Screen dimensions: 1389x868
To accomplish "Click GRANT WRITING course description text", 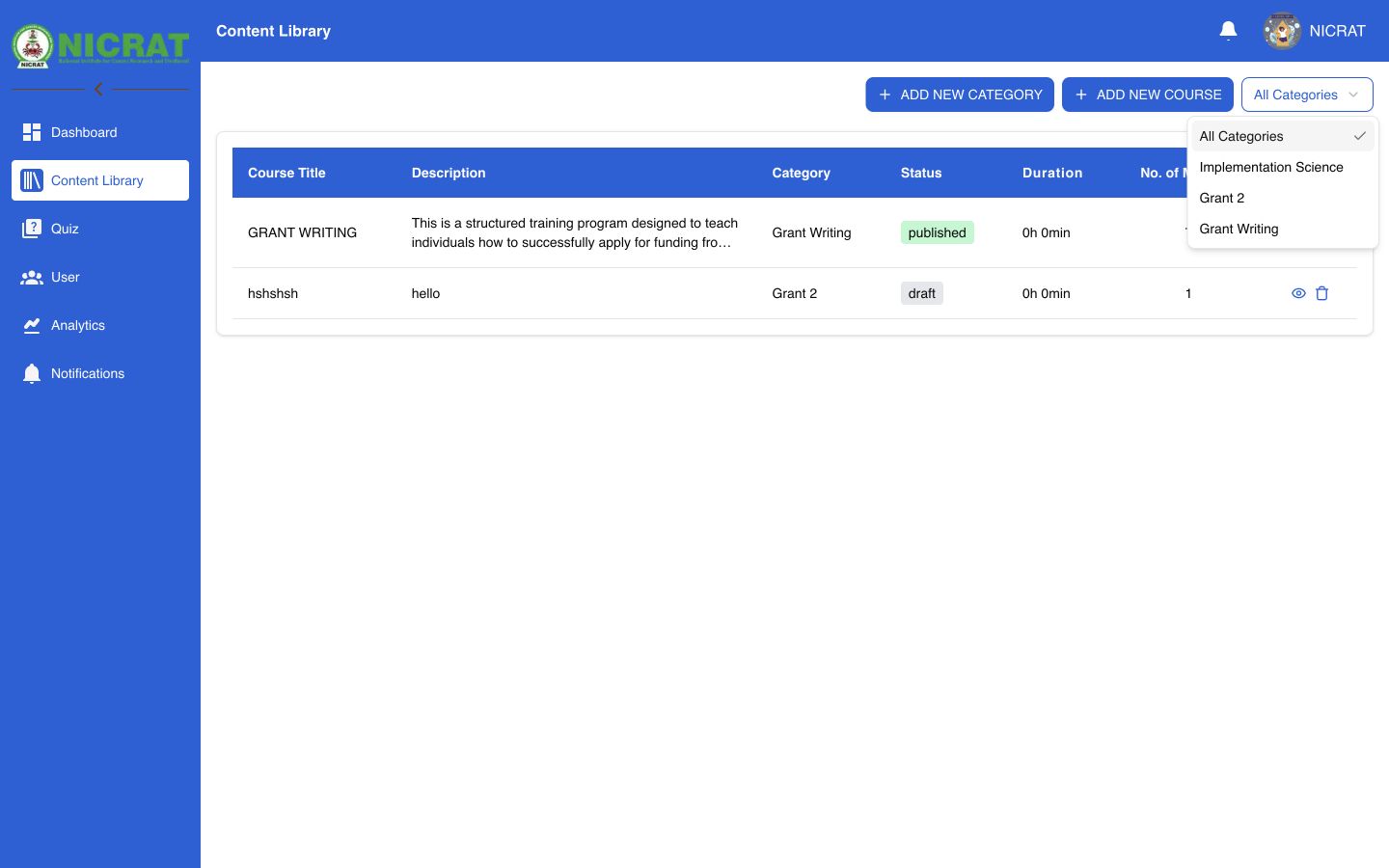I will click(x=575, y=232).
